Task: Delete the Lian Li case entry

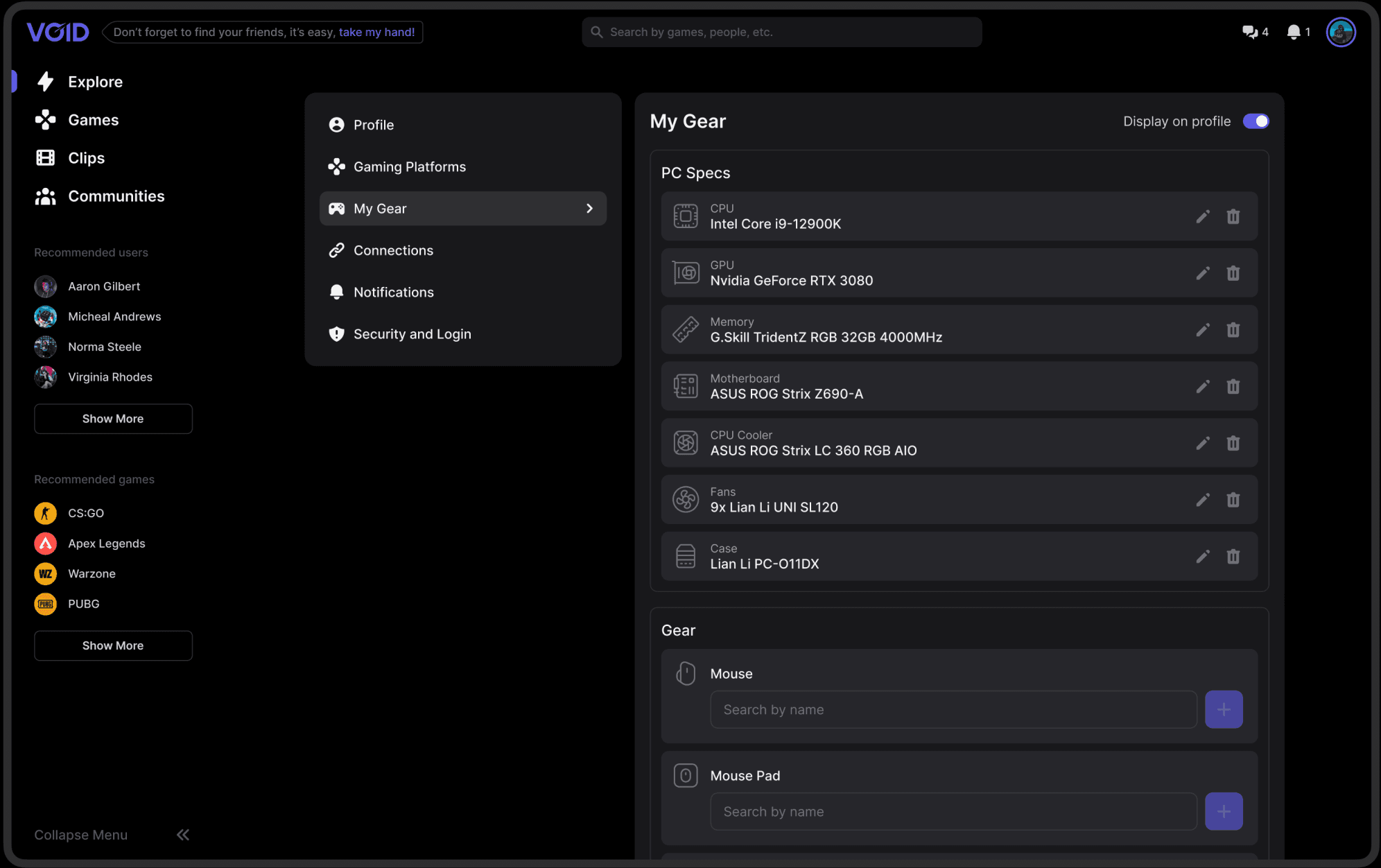Action: 1233,557
